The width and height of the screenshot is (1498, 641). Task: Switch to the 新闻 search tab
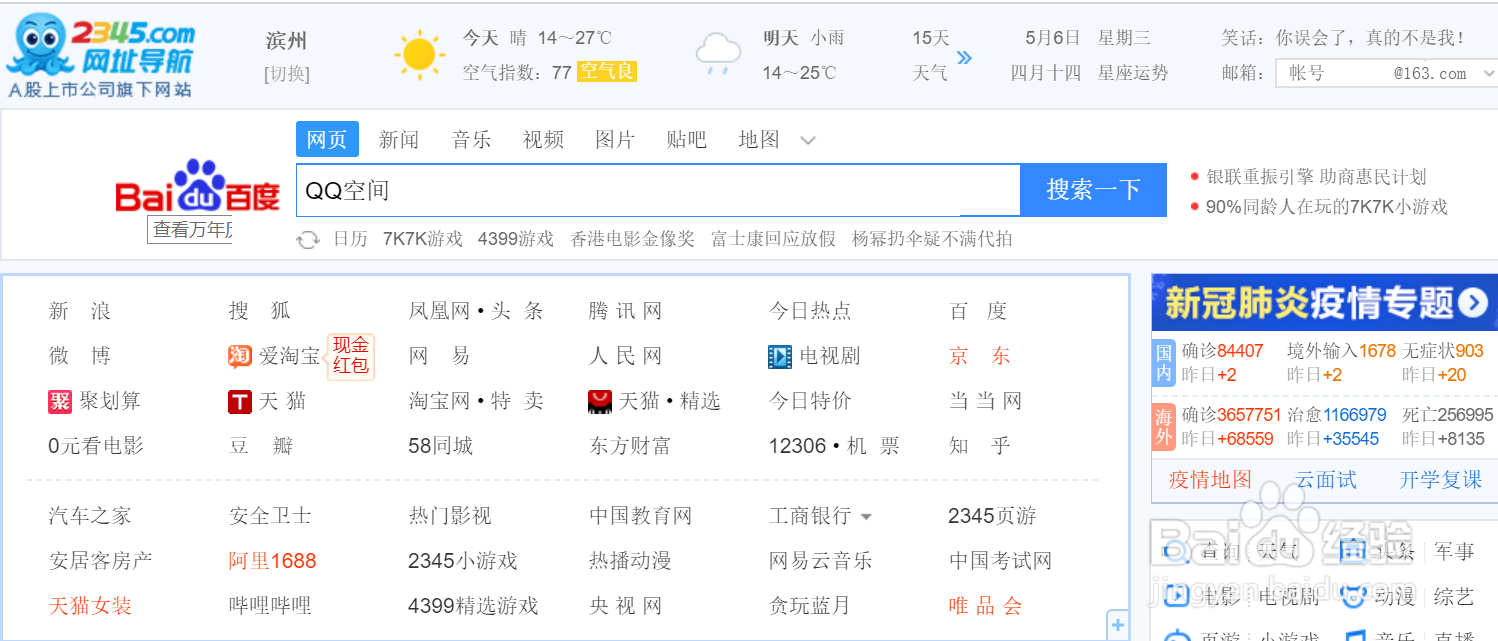[399, 140]
